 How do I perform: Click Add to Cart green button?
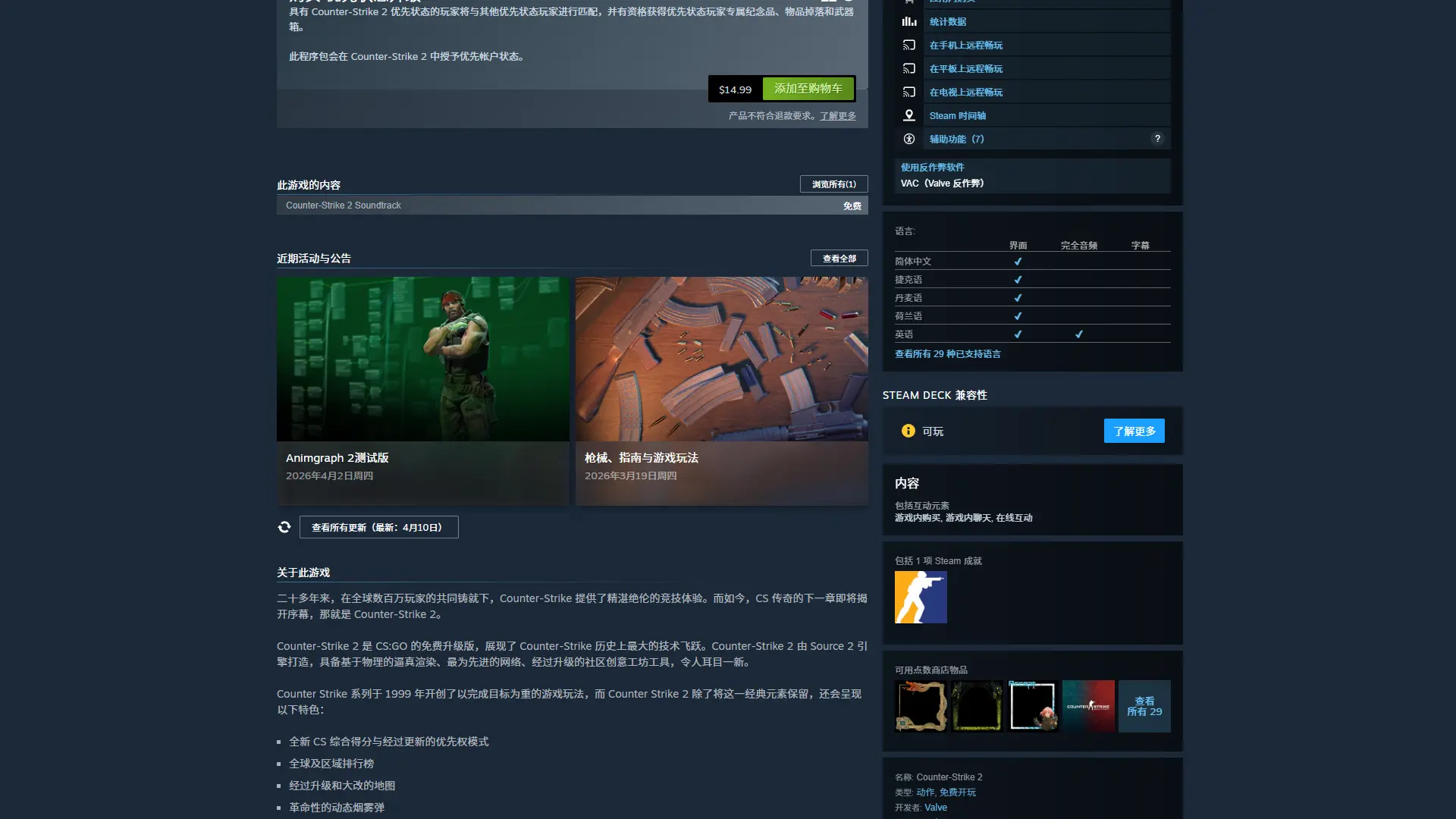(808, 89)
